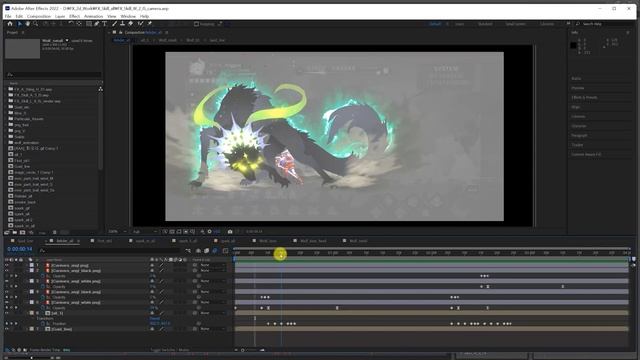
Task: Expand the Particular_Assets folder
Action: point(6,119)
